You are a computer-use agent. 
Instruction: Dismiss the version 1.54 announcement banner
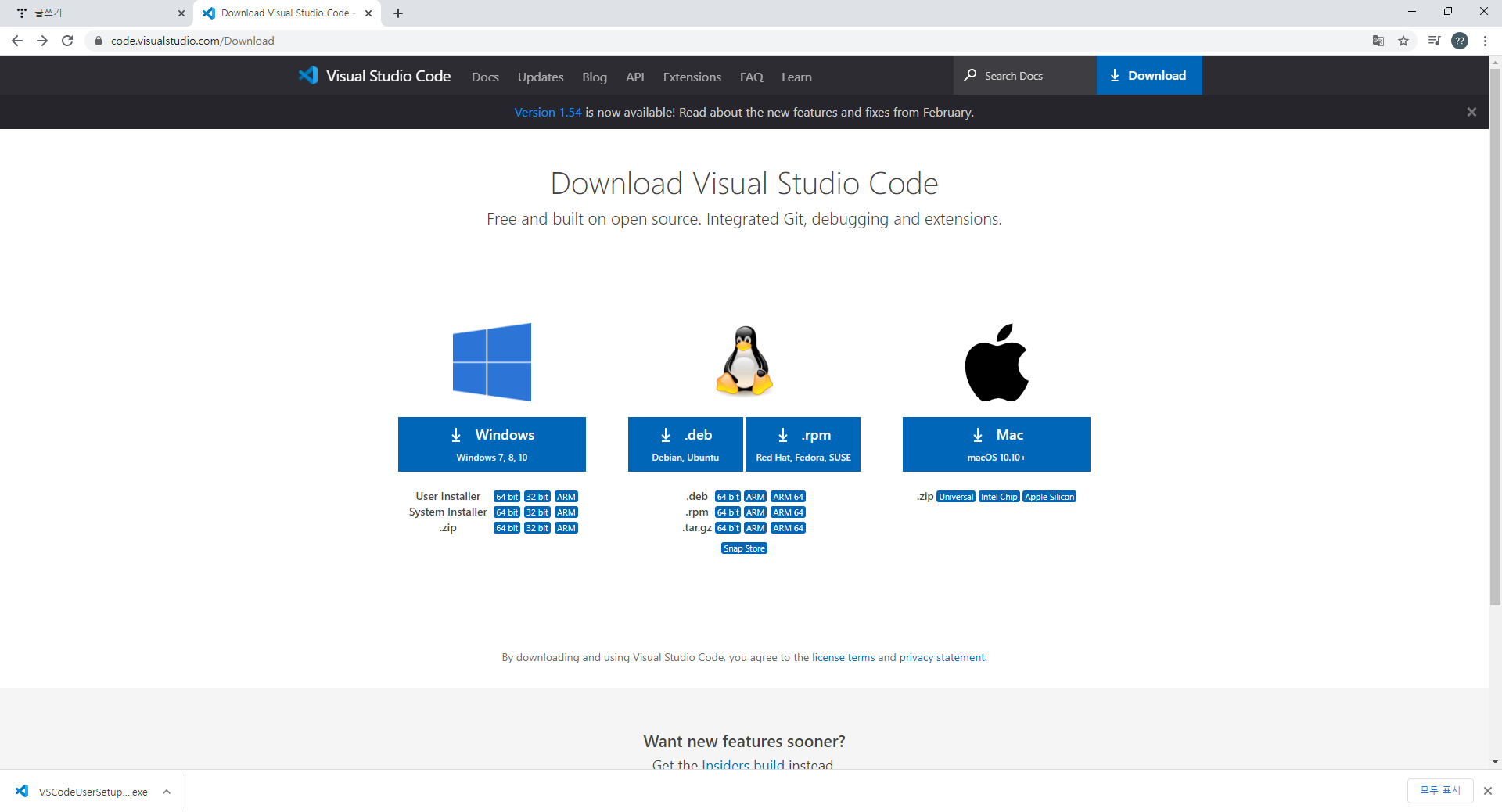pos(1471,112)
